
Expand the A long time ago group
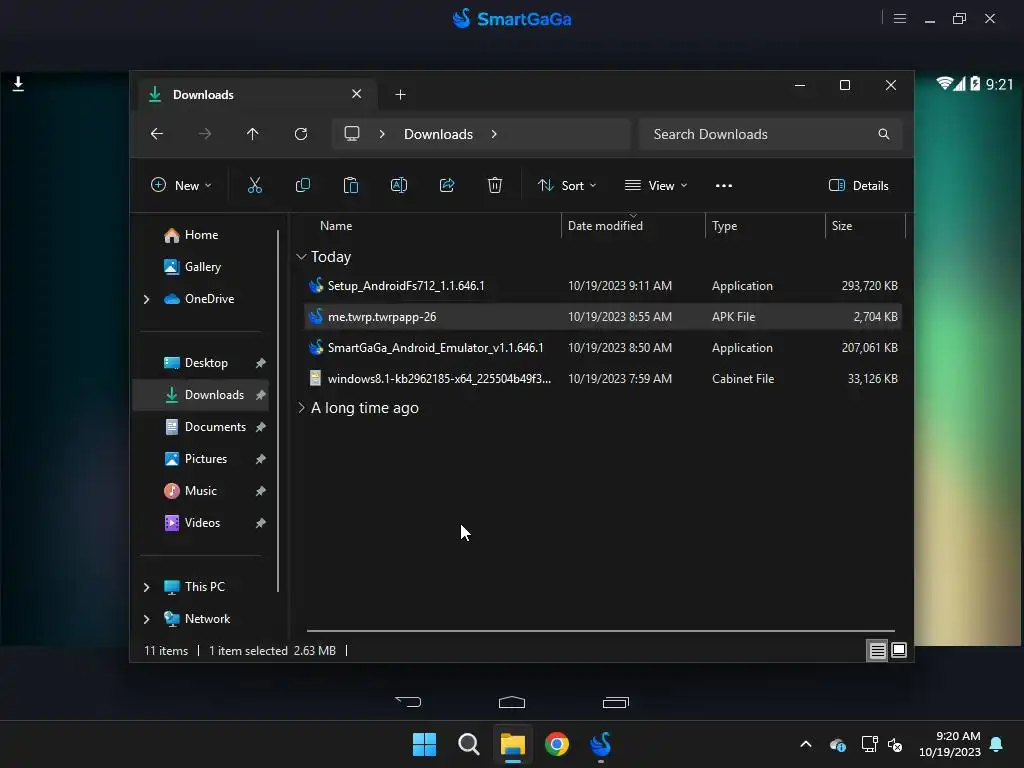click(301, 408)
